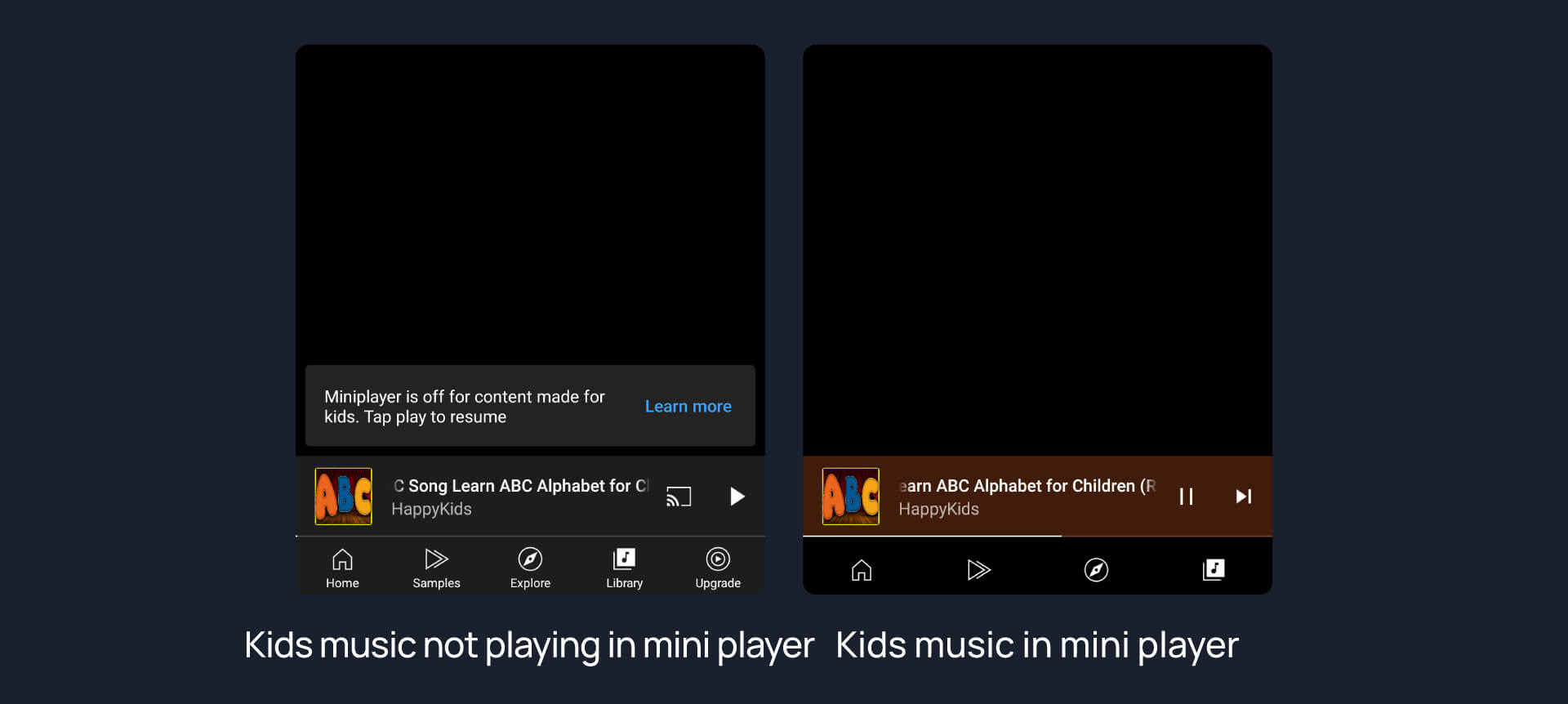Open the Learn more link
The height and width of the screenshot is (704, 1568).
[x=688, y=406]
